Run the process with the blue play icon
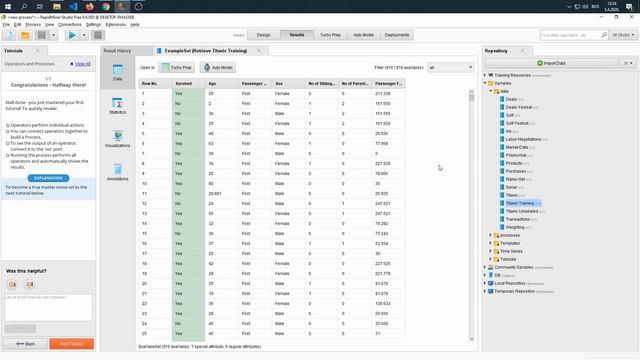Screen dimensions: 640x360 click(72, 35)
